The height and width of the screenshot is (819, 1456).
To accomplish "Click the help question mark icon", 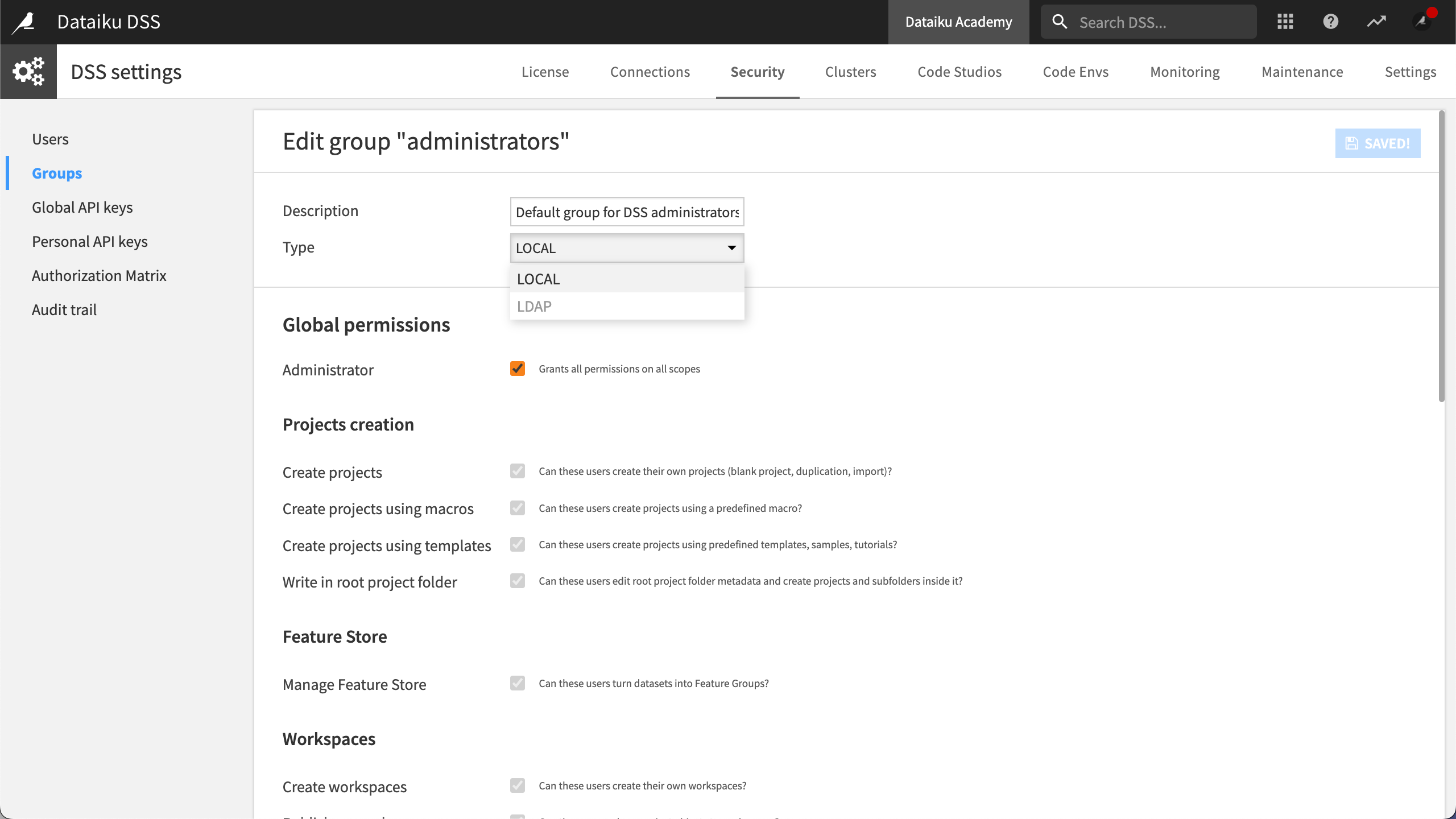I will coord(1330,21).
